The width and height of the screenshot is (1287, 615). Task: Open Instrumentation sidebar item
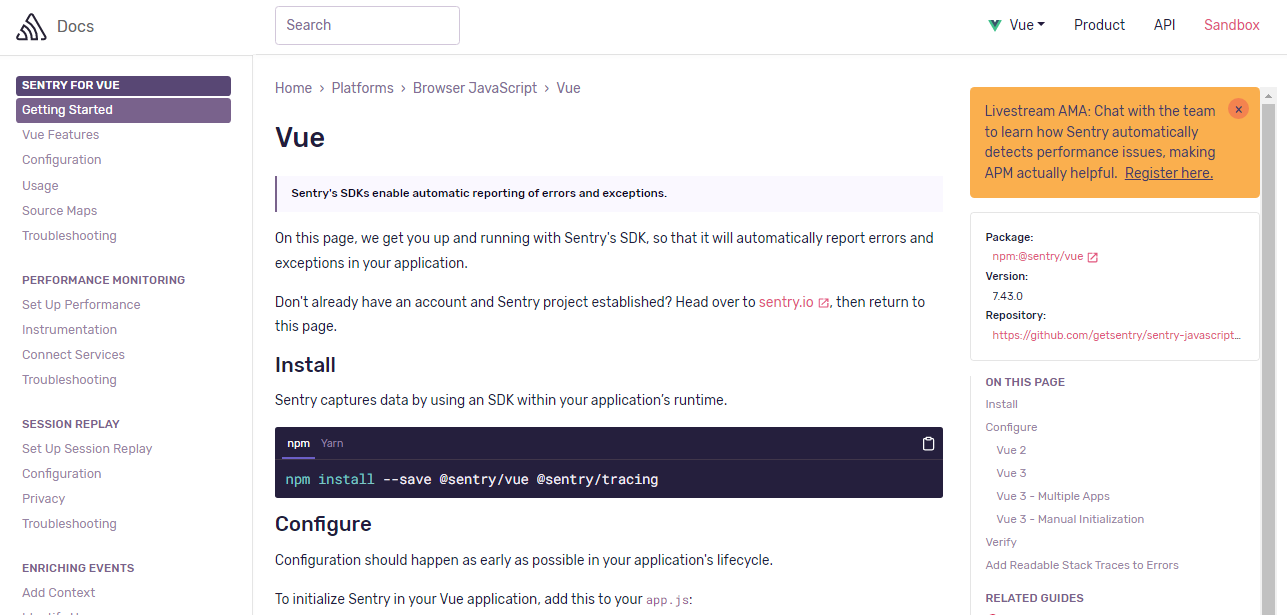pos(69,330)
